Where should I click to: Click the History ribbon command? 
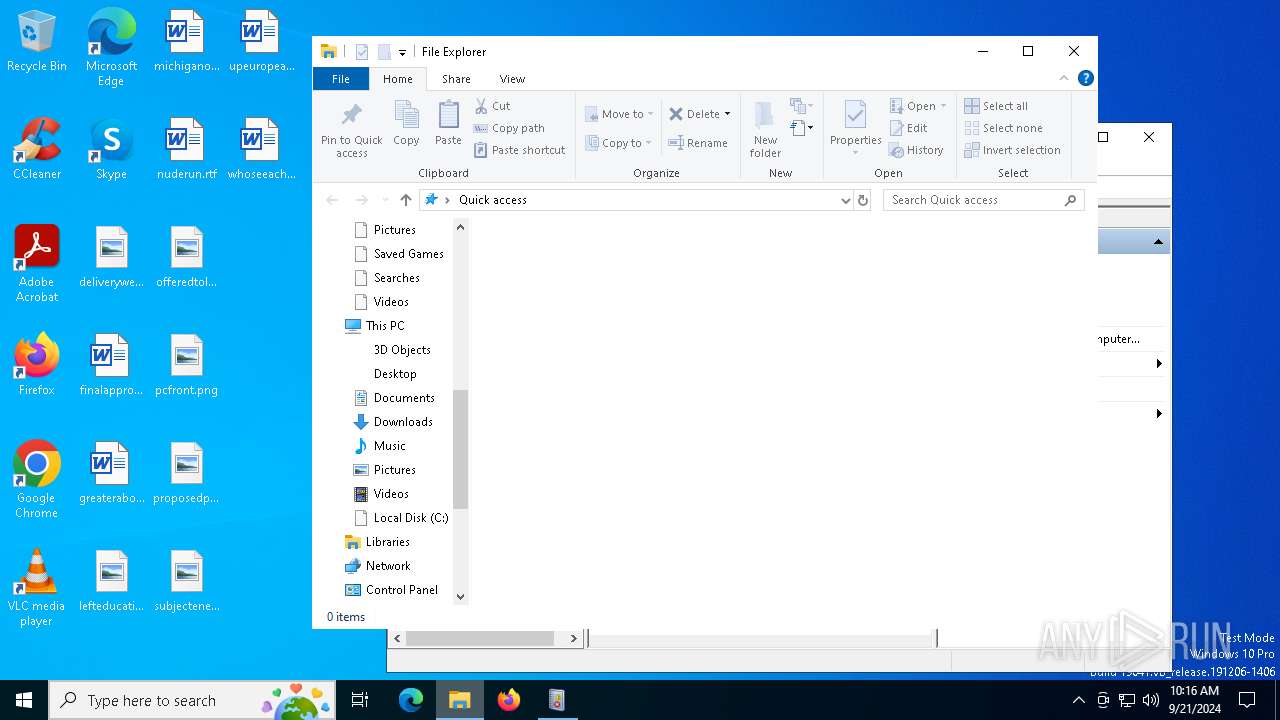(x=916, y=150)
